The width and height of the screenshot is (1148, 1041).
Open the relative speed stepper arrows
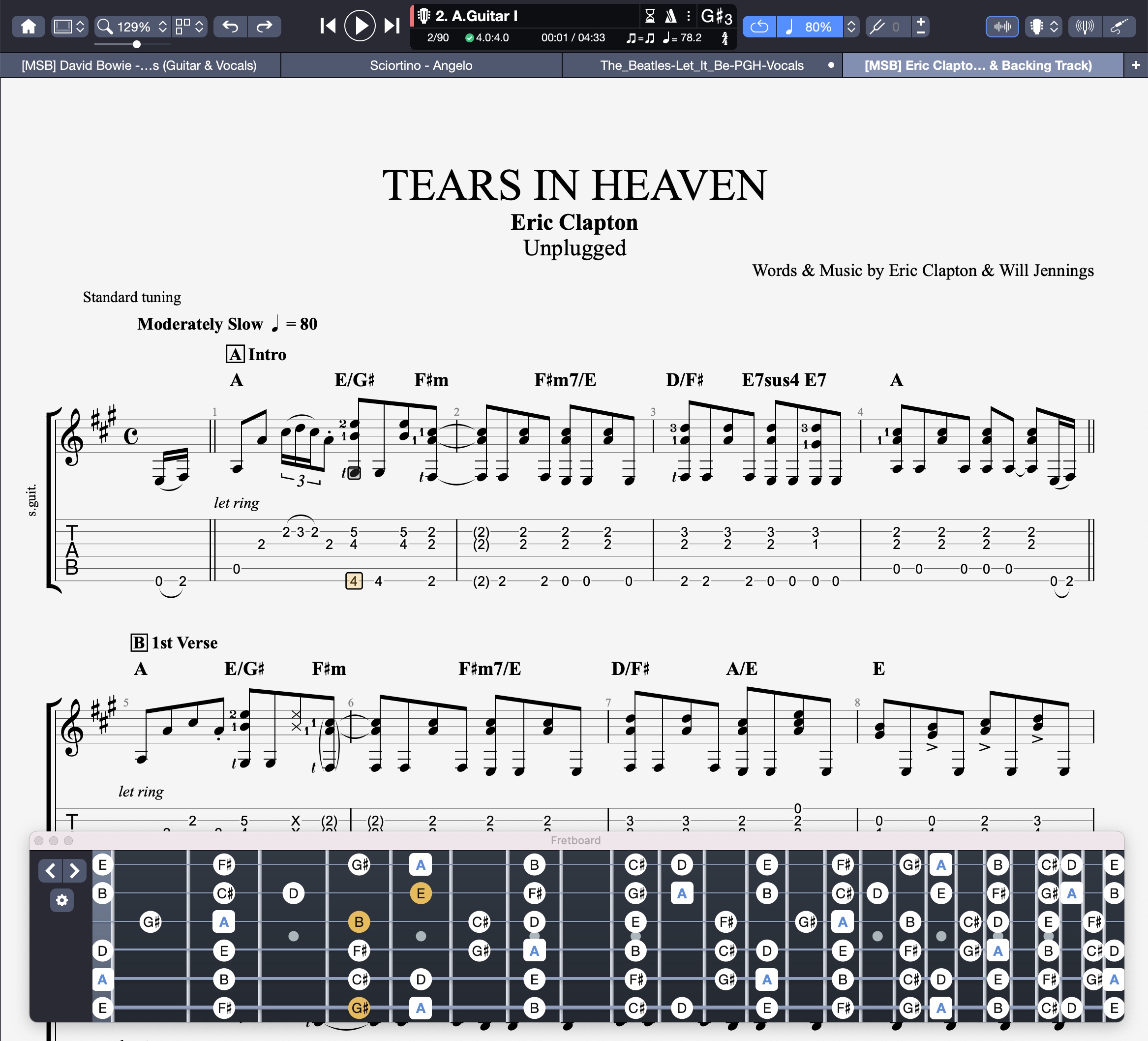[851, 26]
